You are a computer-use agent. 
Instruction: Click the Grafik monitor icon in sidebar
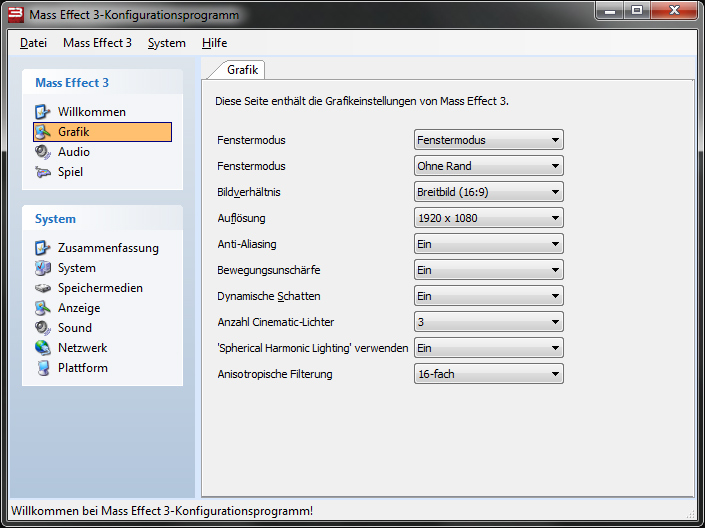[43, 132]
